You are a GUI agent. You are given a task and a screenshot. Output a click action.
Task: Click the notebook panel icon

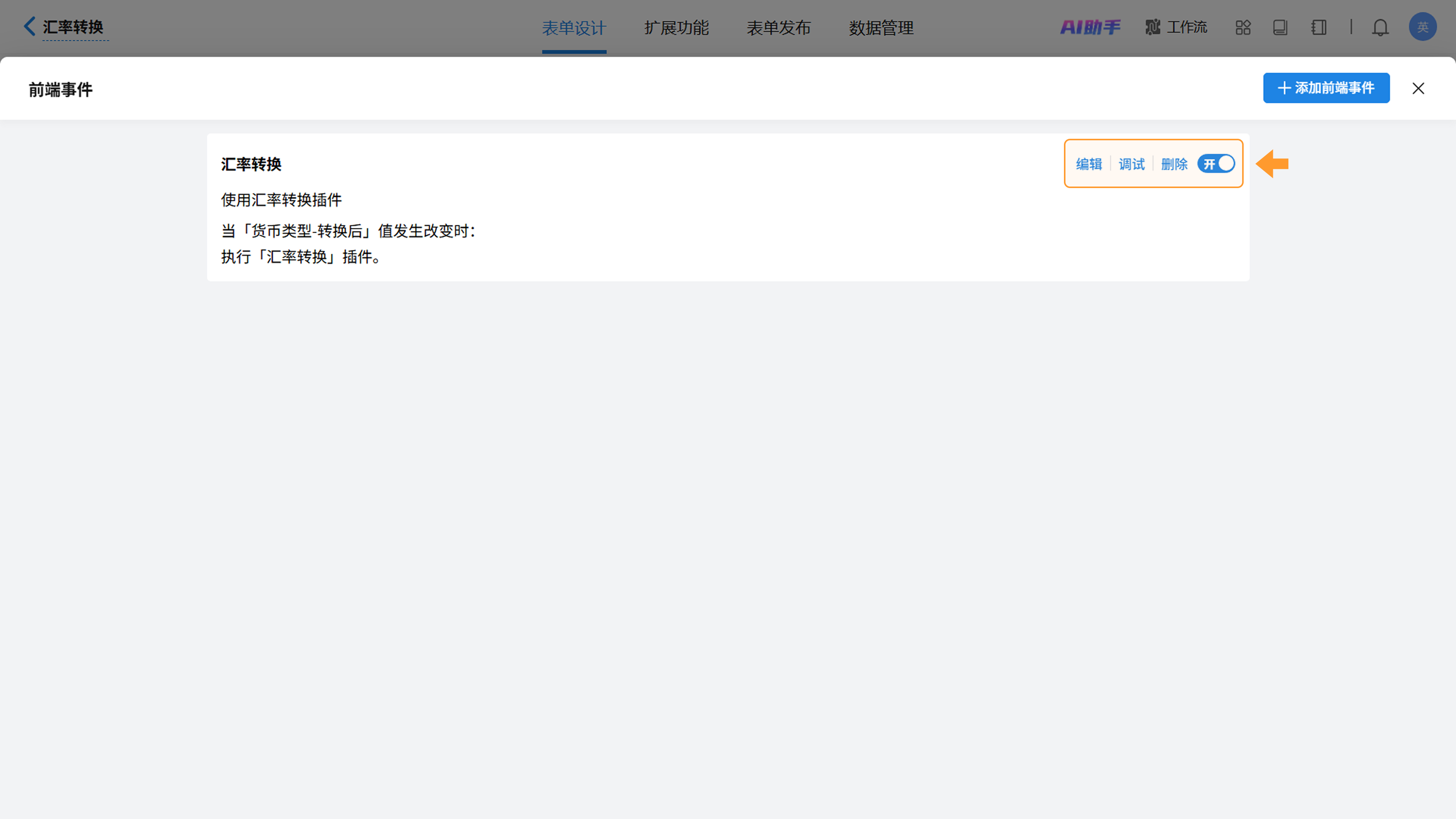[1319, 27]
